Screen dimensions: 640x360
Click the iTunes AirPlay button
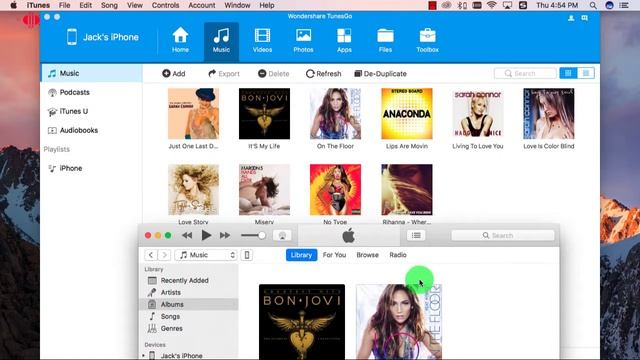tap(282, 236)
